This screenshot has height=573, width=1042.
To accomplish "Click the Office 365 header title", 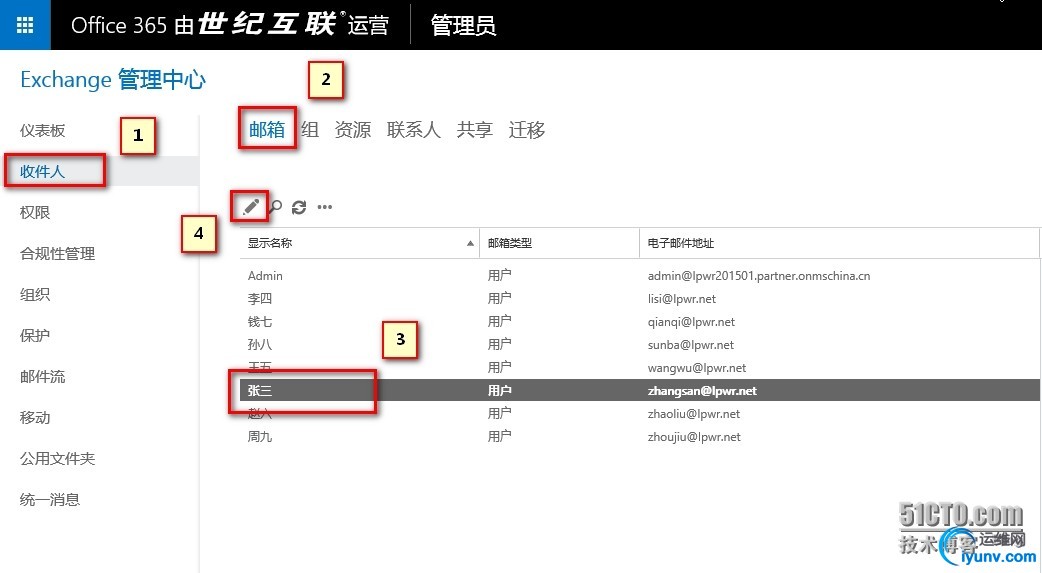I will point(229,25).
